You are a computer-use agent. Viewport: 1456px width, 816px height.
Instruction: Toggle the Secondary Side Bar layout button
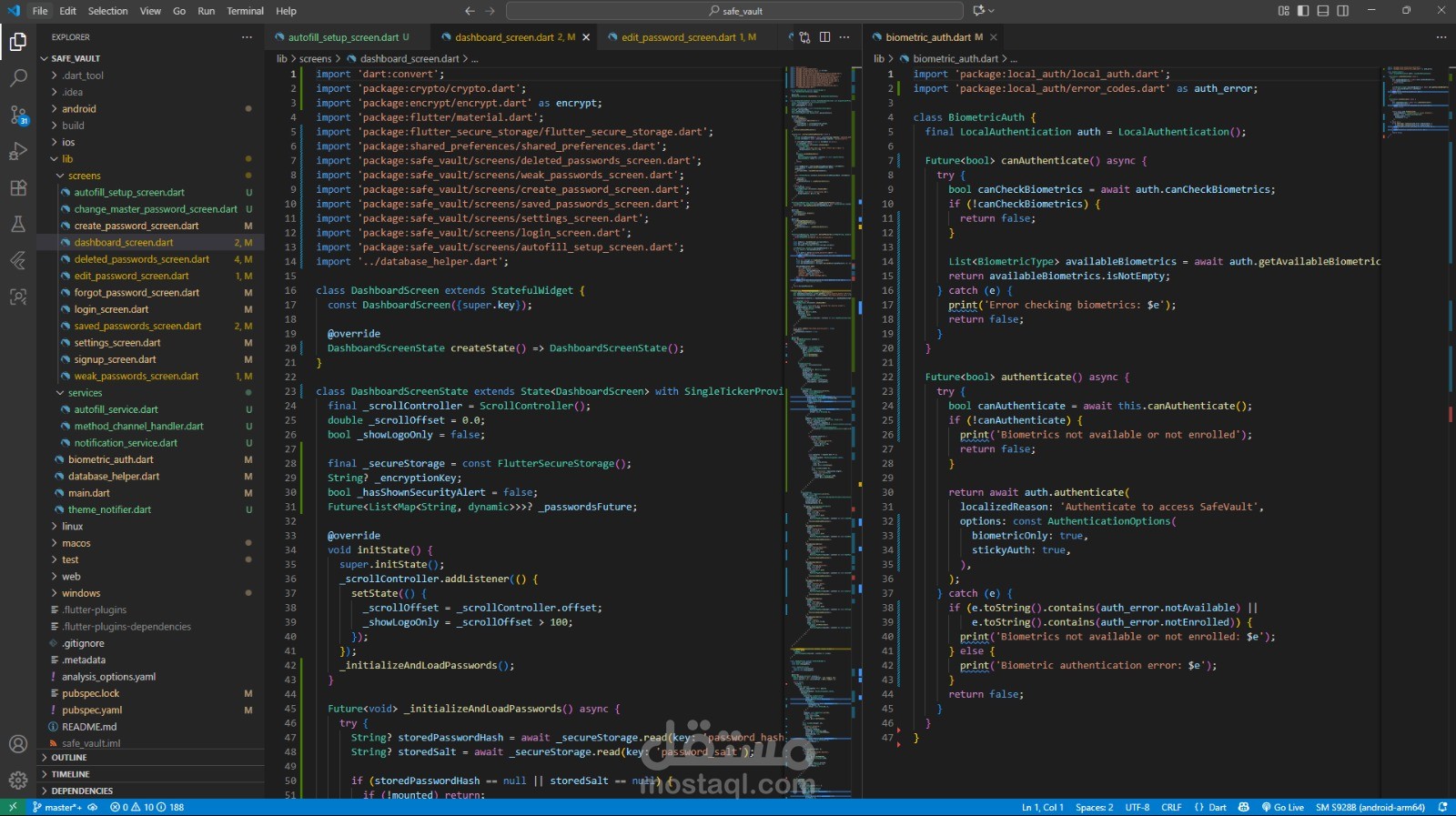point(1343,11)
